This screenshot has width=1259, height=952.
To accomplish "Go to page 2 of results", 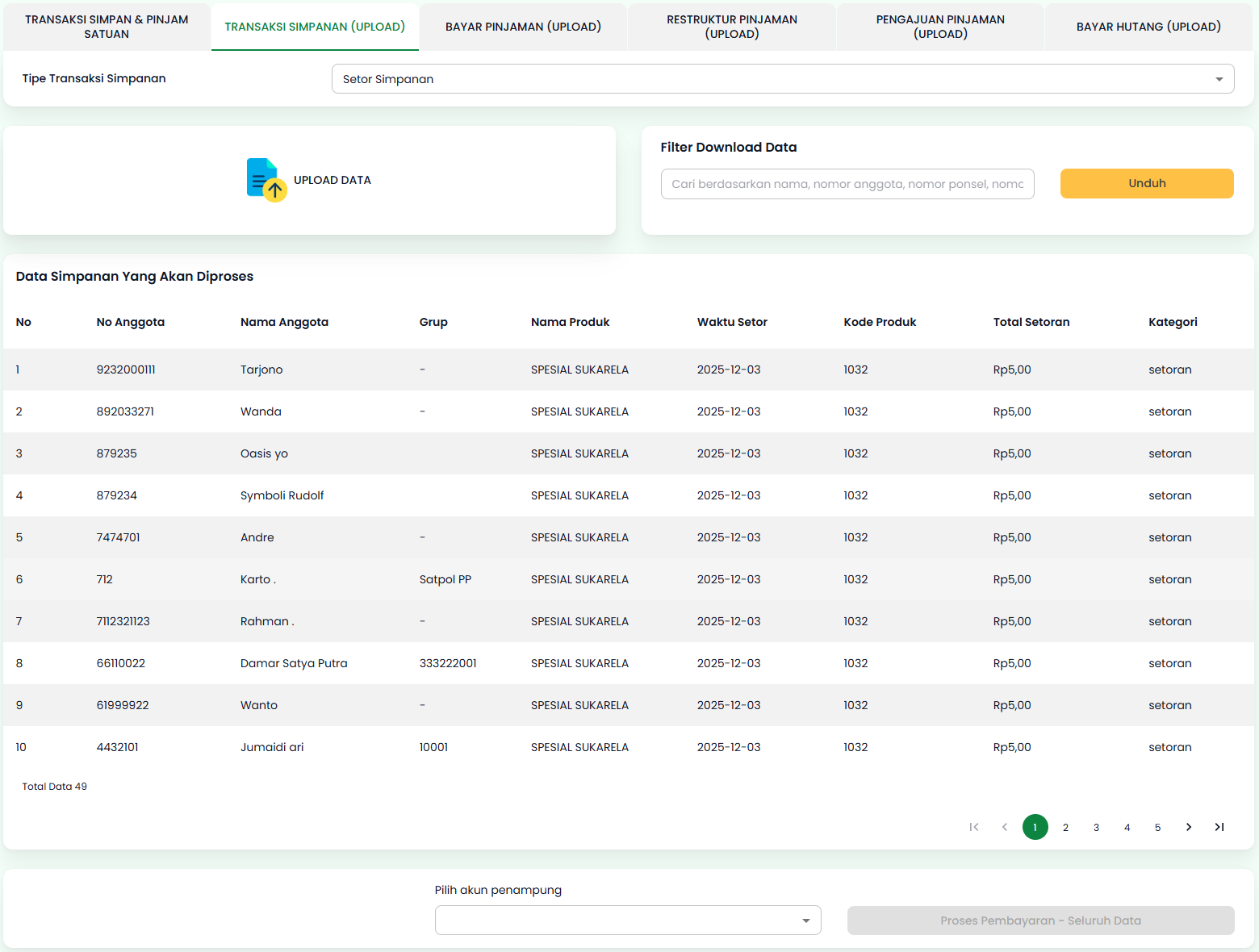I will (x=1065, y=827).
